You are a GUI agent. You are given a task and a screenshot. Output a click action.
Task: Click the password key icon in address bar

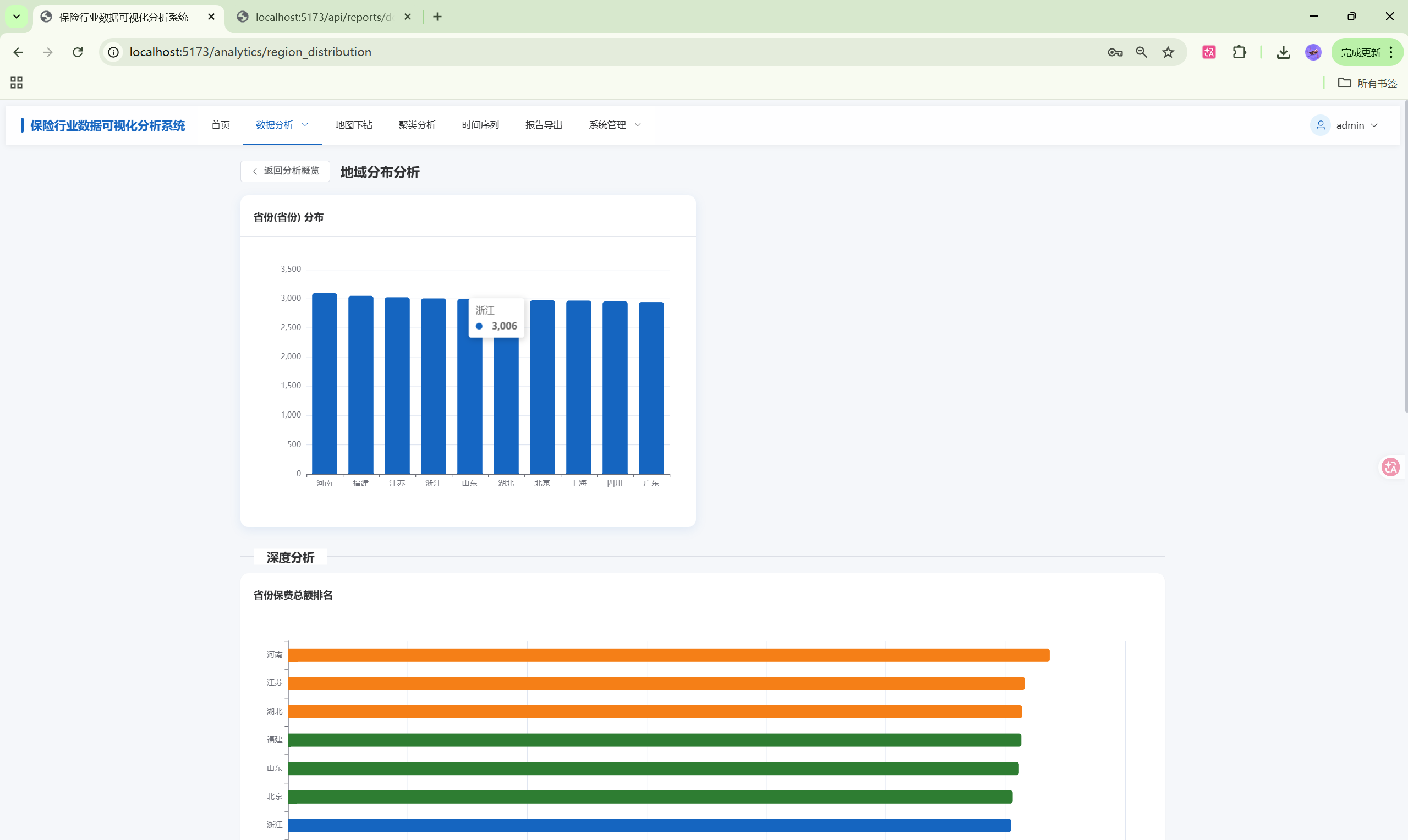click(x=1115, y=52)
